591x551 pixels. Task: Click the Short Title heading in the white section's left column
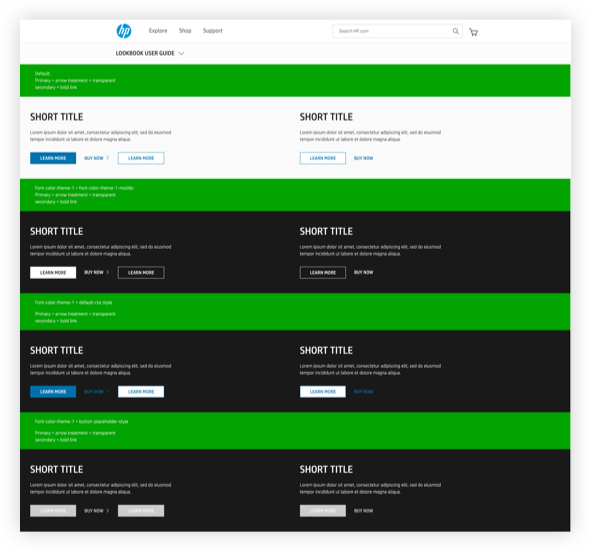(x=57, y=117)
